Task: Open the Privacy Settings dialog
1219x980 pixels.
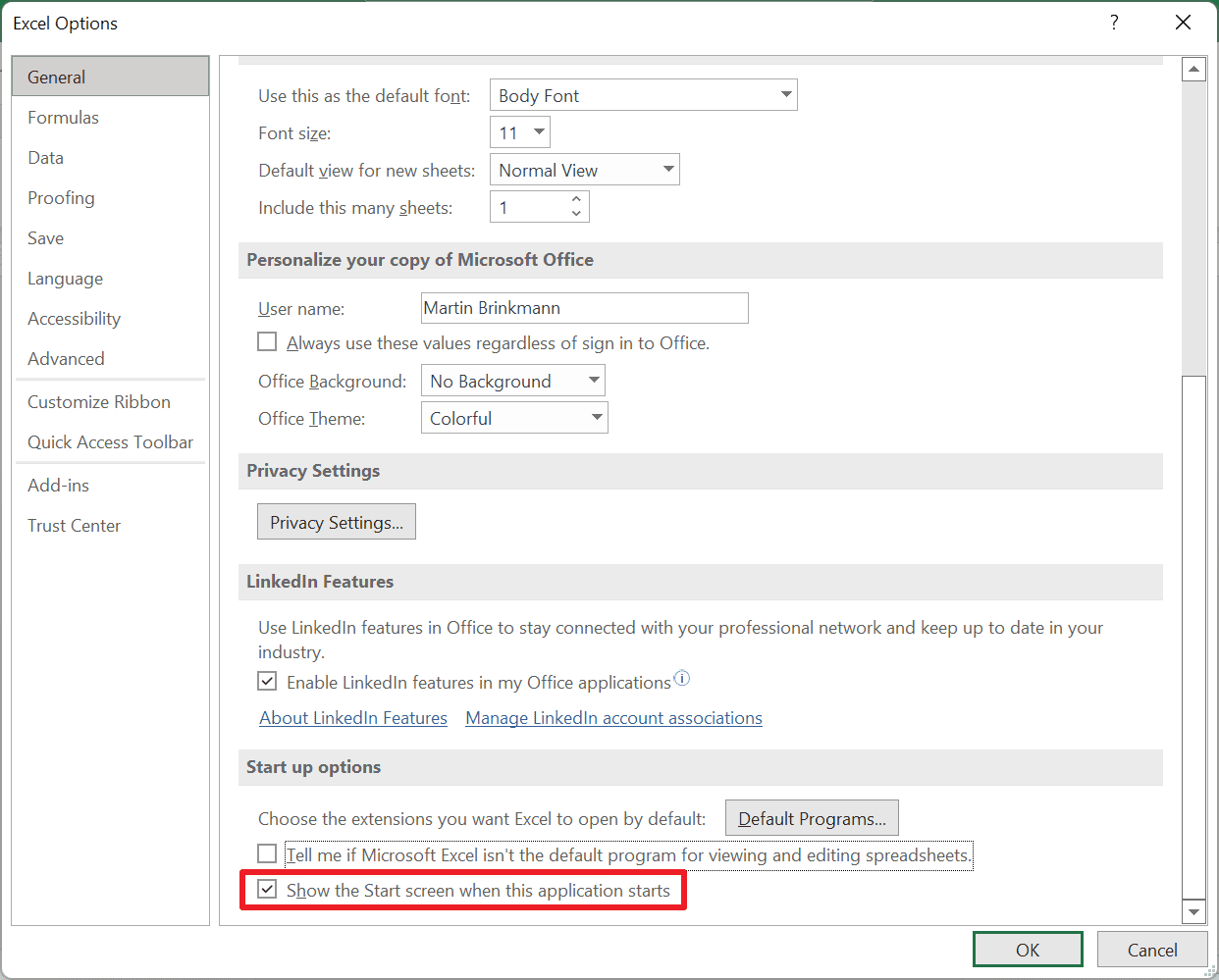Action: (336, 521)
